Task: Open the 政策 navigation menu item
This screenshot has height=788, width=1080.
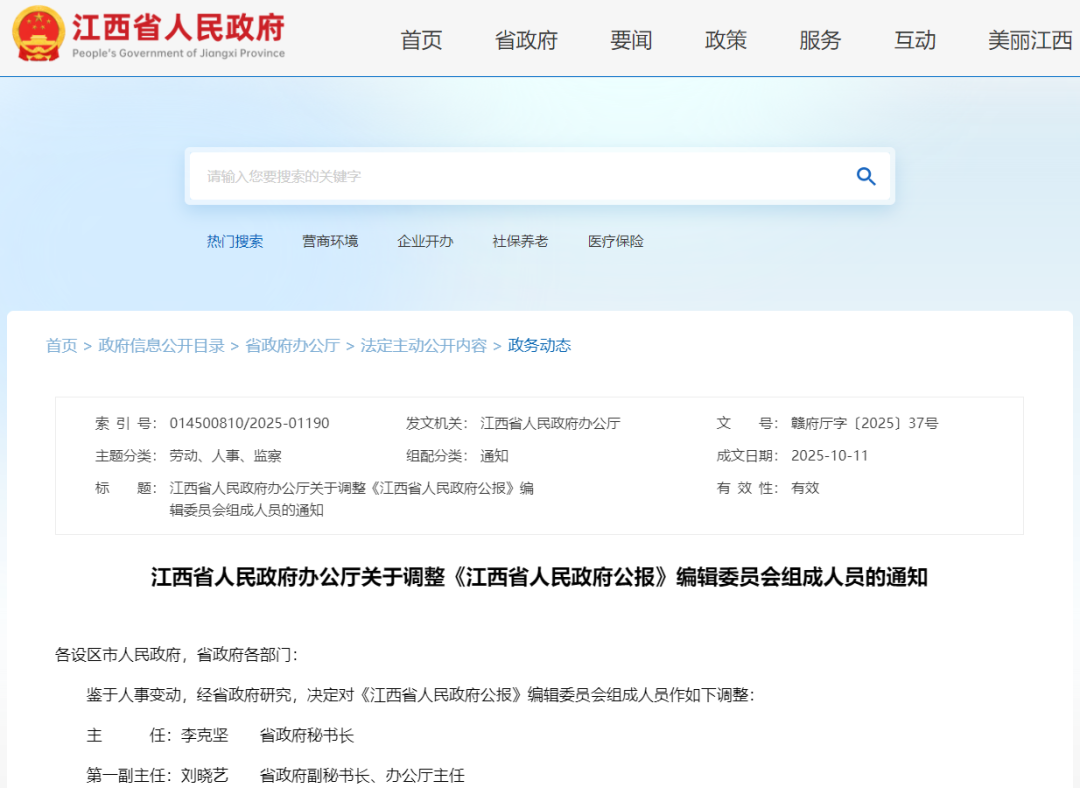Action: (725, 40)
